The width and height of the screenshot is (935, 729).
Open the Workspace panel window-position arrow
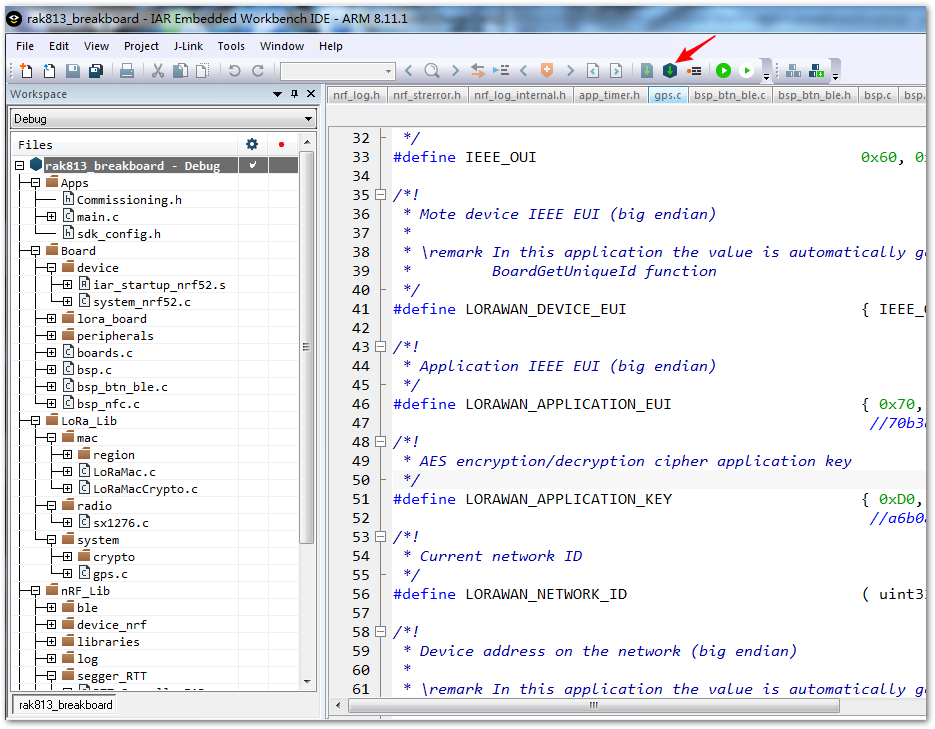click(277, 94)
